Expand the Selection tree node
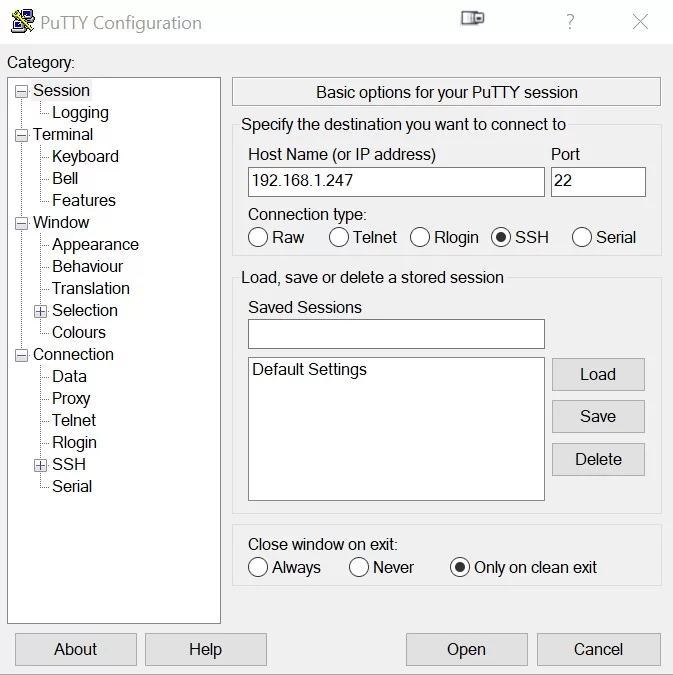This screenshot has width=673, height=675. click(x=41, y=311)
